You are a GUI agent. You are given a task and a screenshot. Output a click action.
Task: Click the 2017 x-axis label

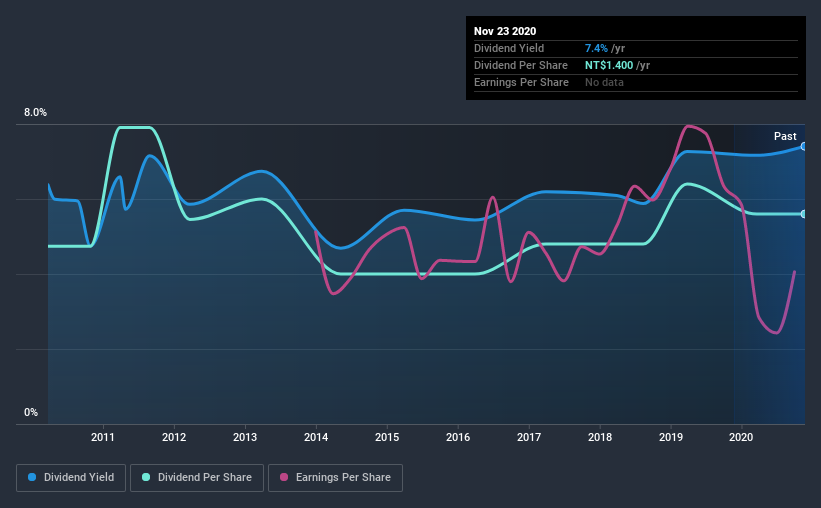point(529,437)
